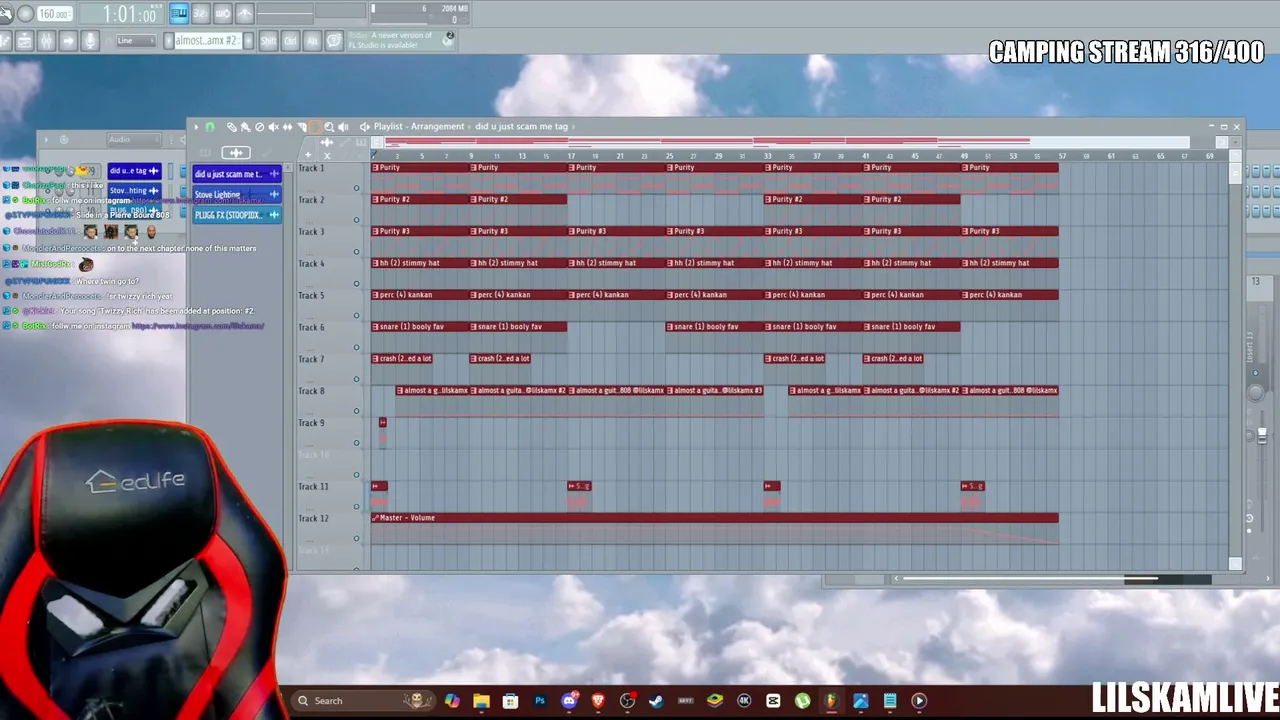This screenshot has height=720, width=1280.
Task: Mute Track 8 with its green dot
Action: (x=356, y=411)
